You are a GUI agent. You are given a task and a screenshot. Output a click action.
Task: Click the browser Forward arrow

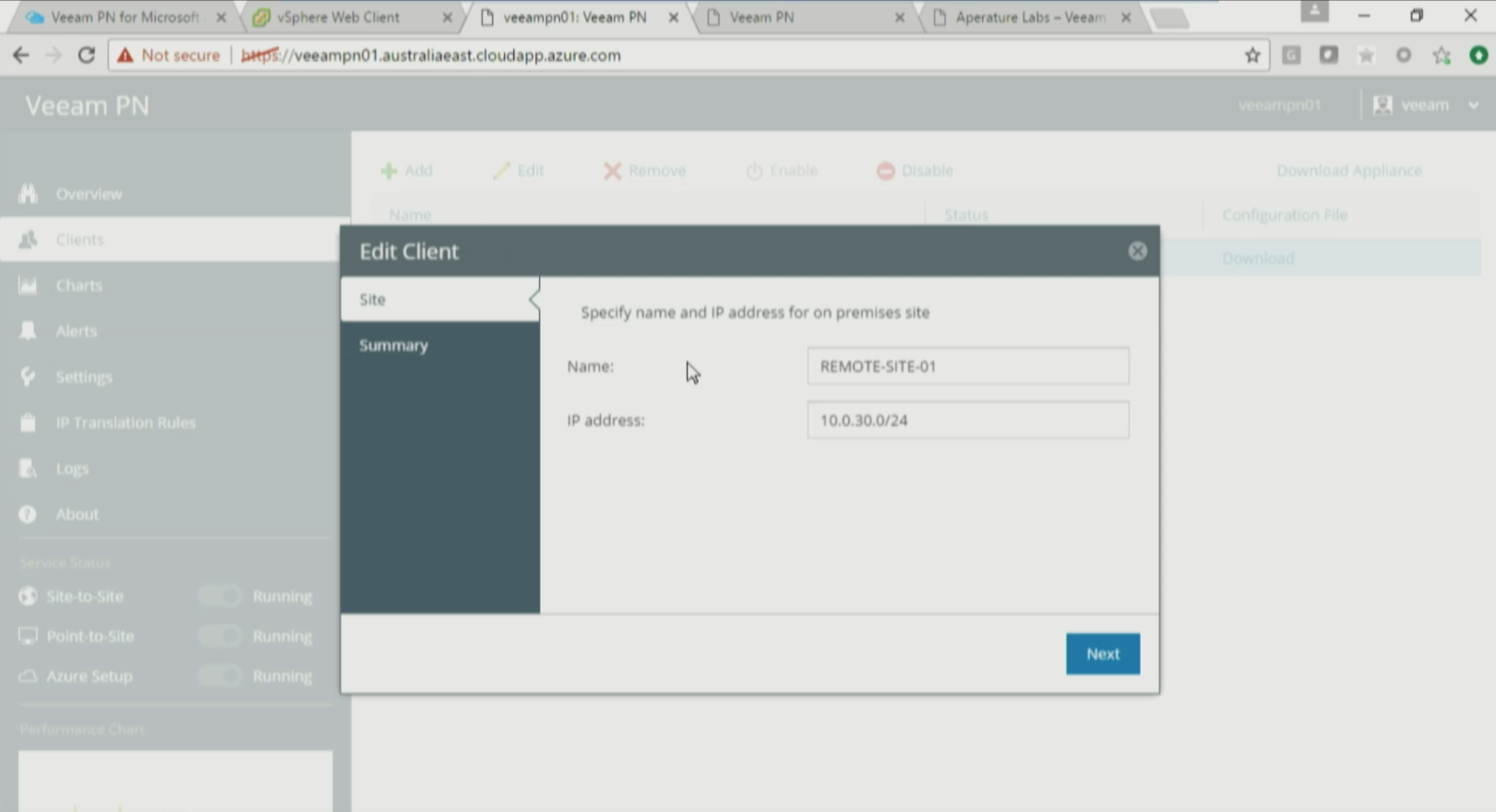point(54,55)
